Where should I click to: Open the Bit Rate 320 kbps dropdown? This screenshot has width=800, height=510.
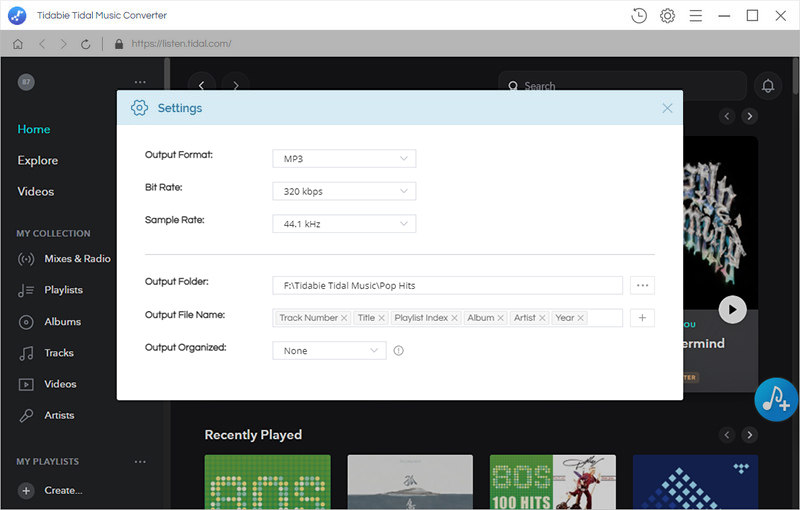(344, 191)
